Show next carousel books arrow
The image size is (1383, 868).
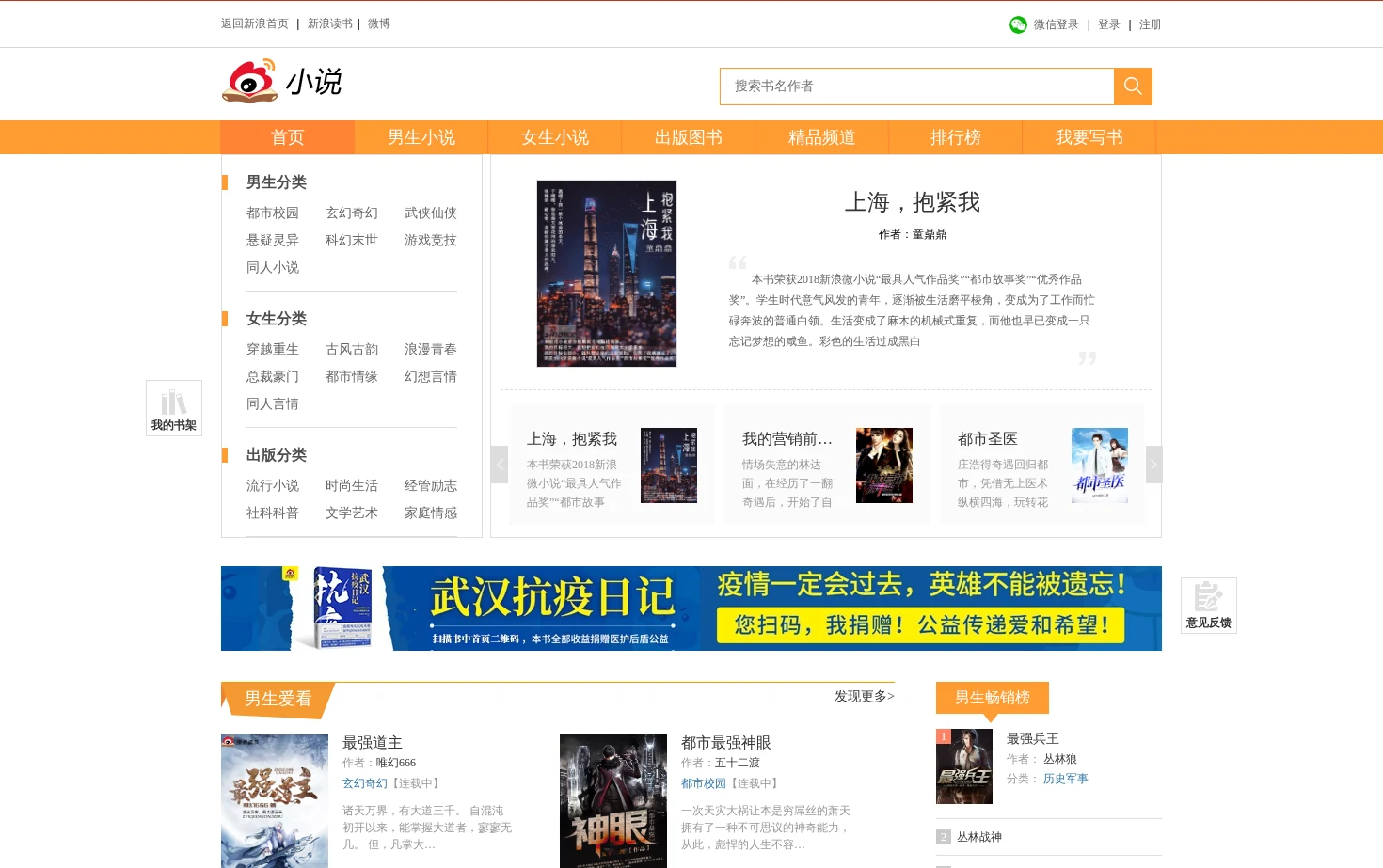pyautogui.click(x=1153, y=465)
